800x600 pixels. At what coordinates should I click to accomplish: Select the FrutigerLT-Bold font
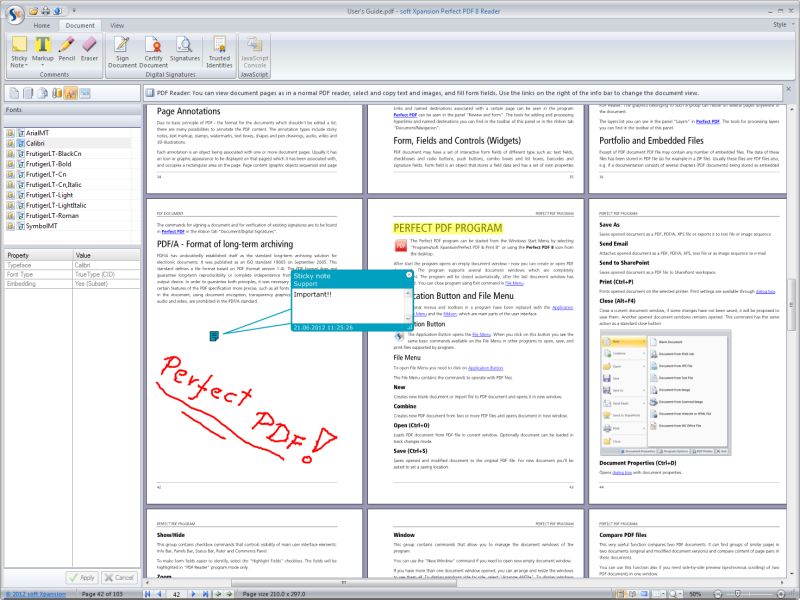click(48, 164)
